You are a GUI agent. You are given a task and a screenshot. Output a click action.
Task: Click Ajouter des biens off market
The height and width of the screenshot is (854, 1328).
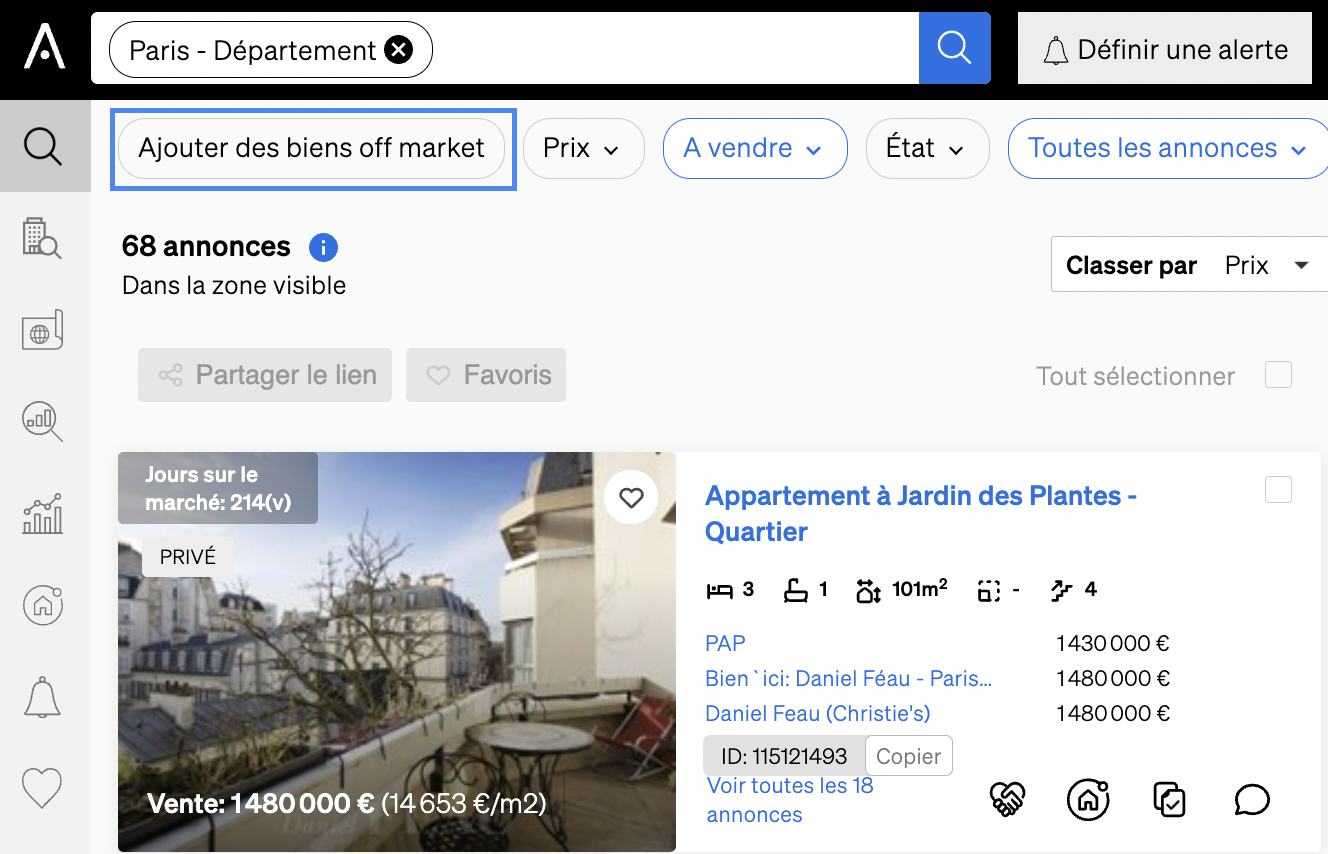(311, 149)
